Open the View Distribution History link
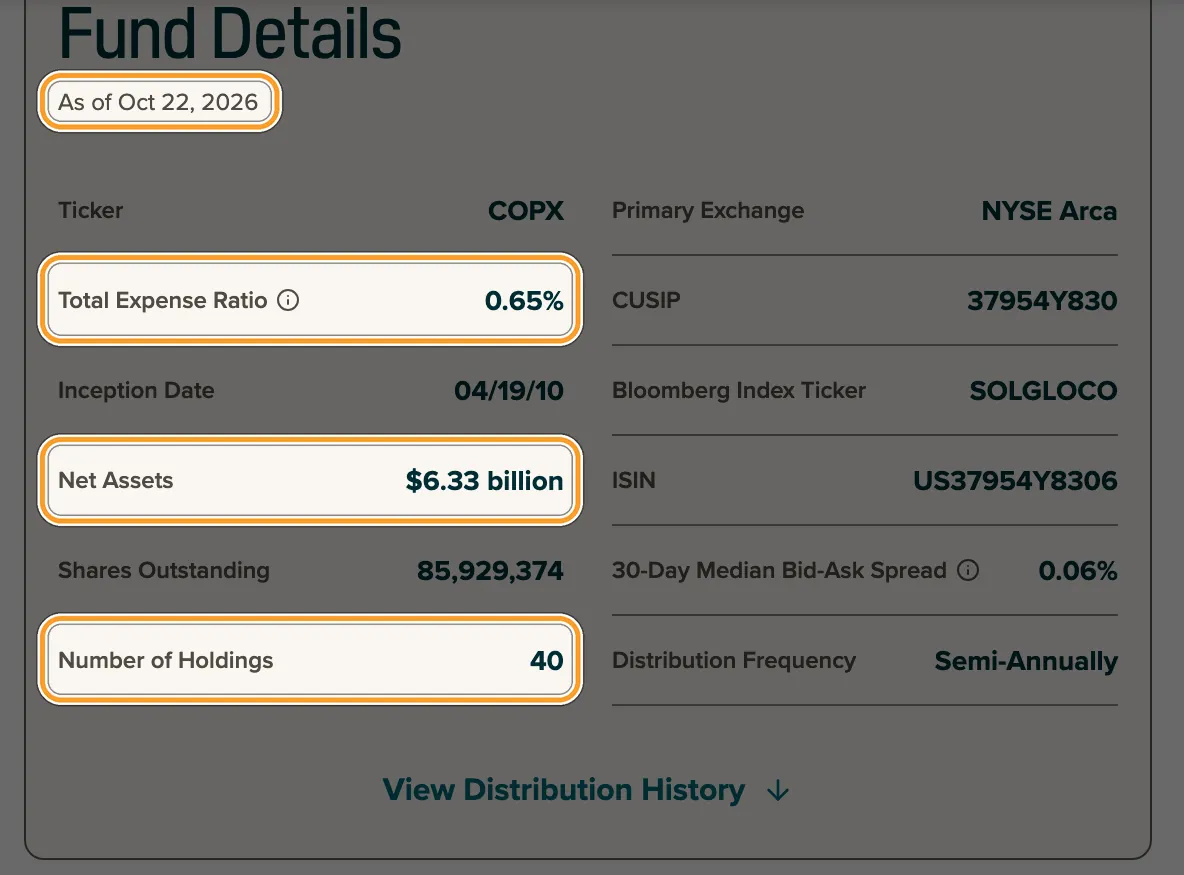Viewport: 1184px width, 875px height. (x=563, y=790)
